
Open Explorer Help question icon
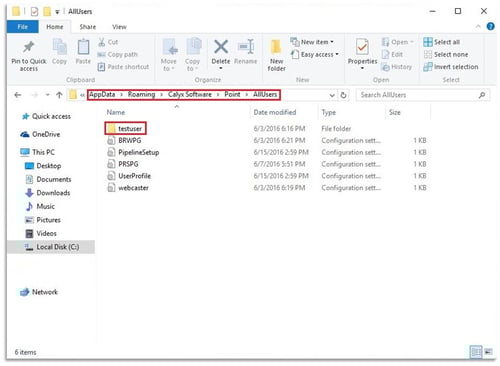pos(490,26)
